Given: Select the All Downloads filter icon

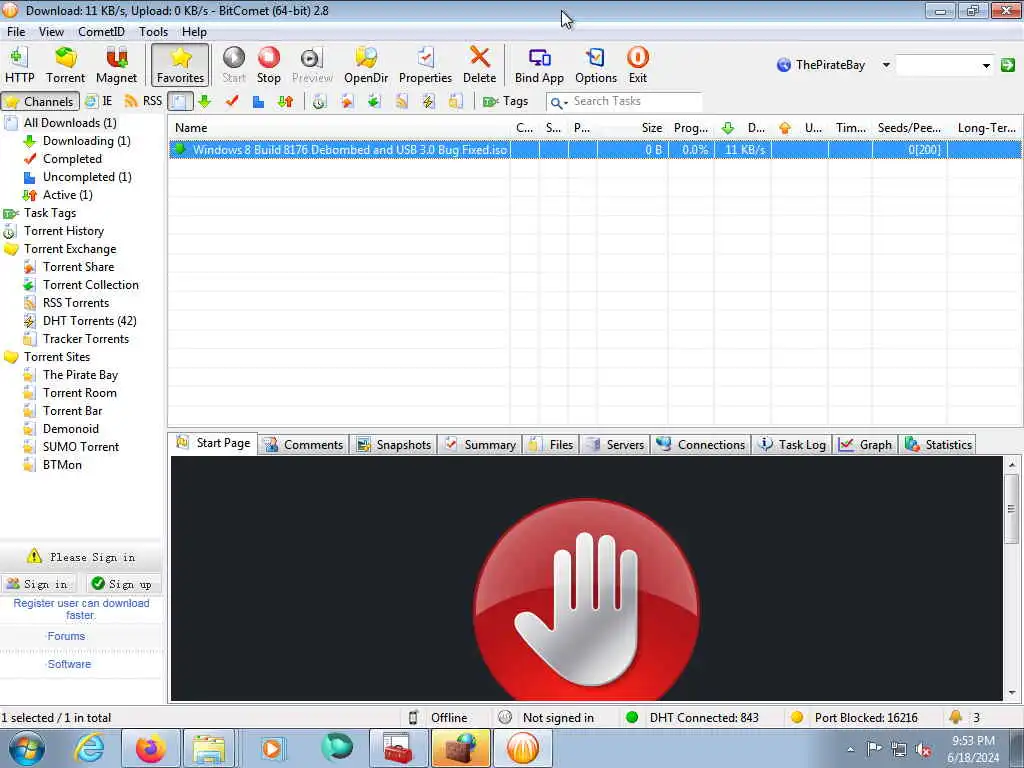Looking at the screenshot, I should tap(180, 101).
